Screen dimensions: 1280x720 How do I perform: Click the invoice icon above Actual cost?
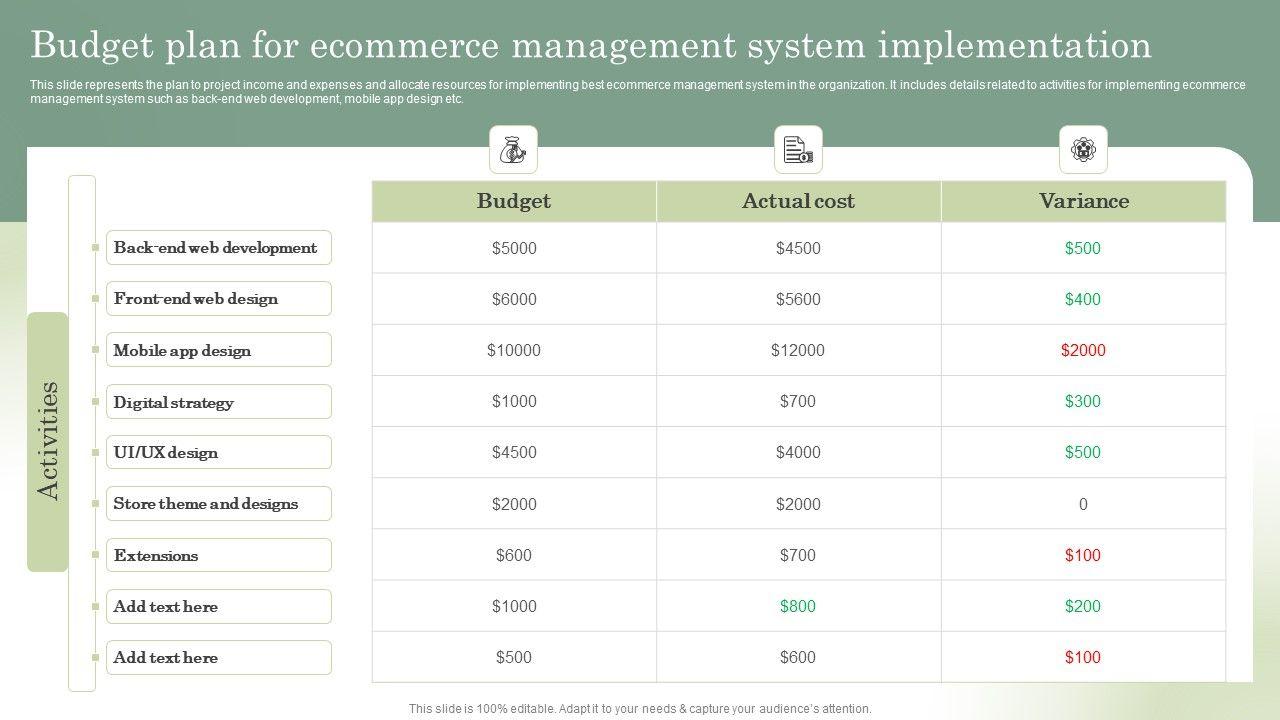coord(798,150)
